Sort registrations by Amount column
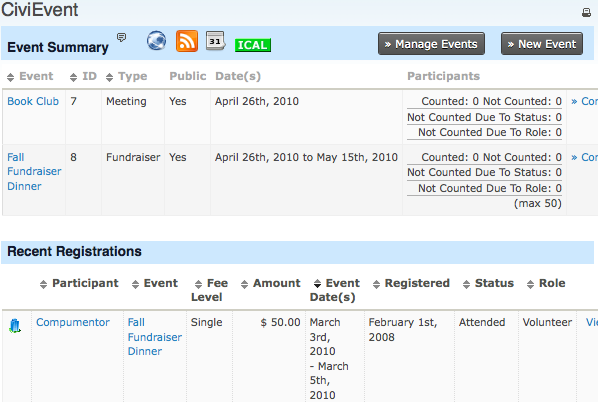The width and height of the screenshot is (598, 402). click(270, 283)
